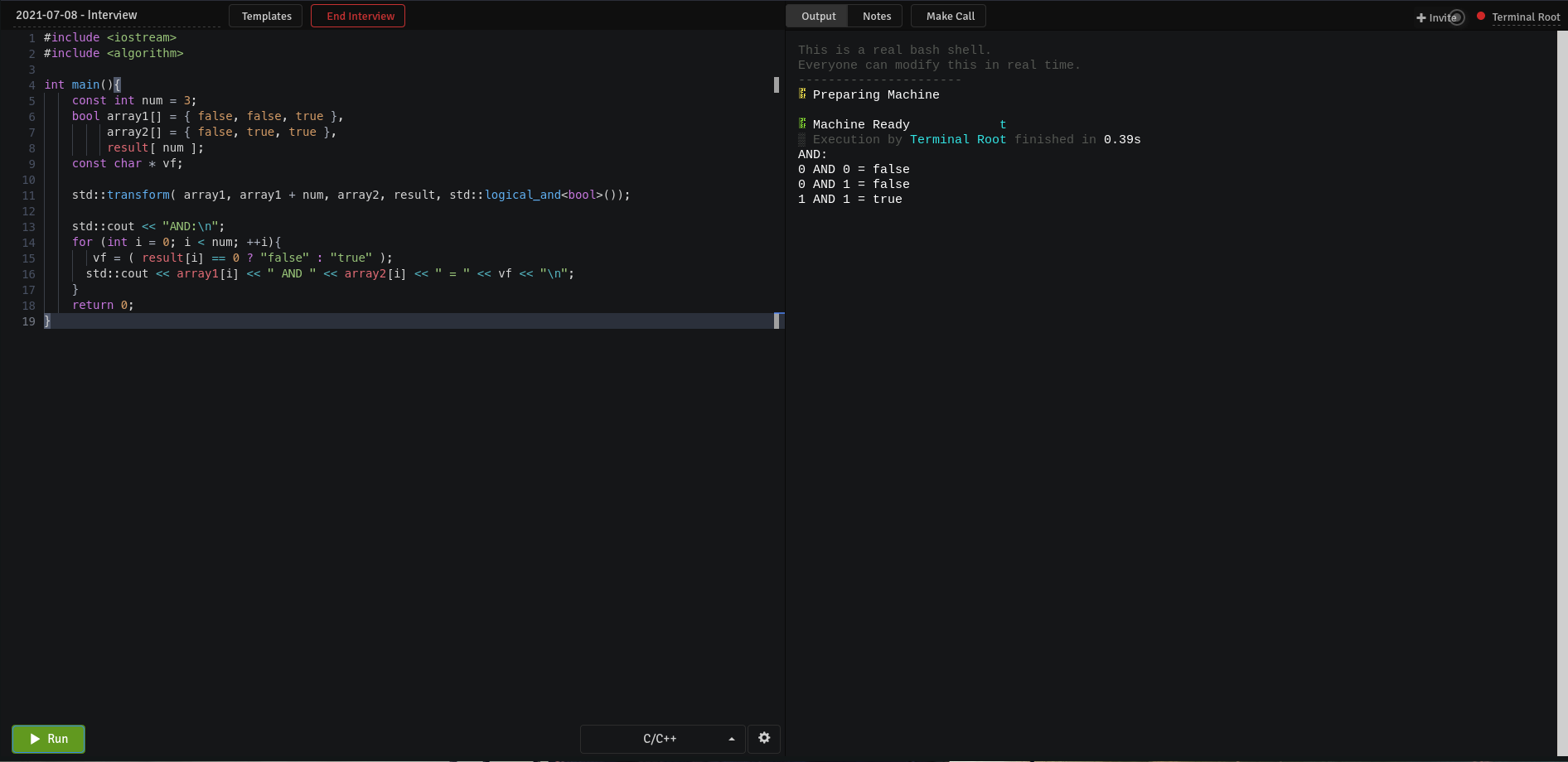The height and width of the screenshot is (762, 1568).
Task: Click the const char * vf line
Action: pyautogui.click(x=128, y=163)
